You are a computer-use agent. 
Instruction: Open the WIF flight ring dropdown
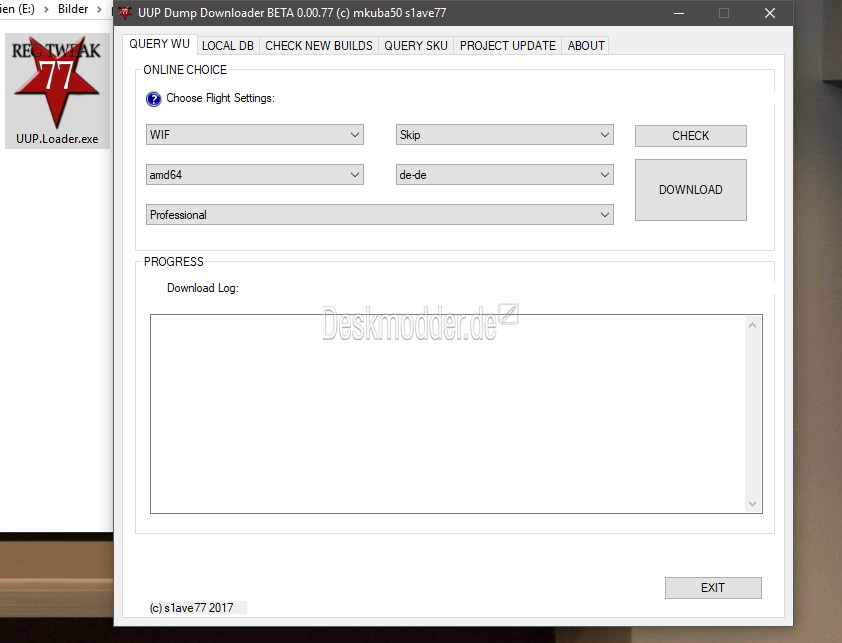click(255, 135)
